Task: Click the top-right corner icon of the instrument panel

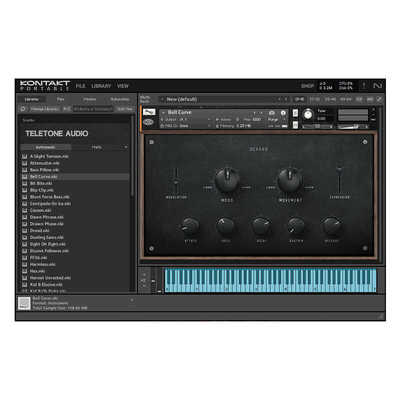Action: pos(365,142)
